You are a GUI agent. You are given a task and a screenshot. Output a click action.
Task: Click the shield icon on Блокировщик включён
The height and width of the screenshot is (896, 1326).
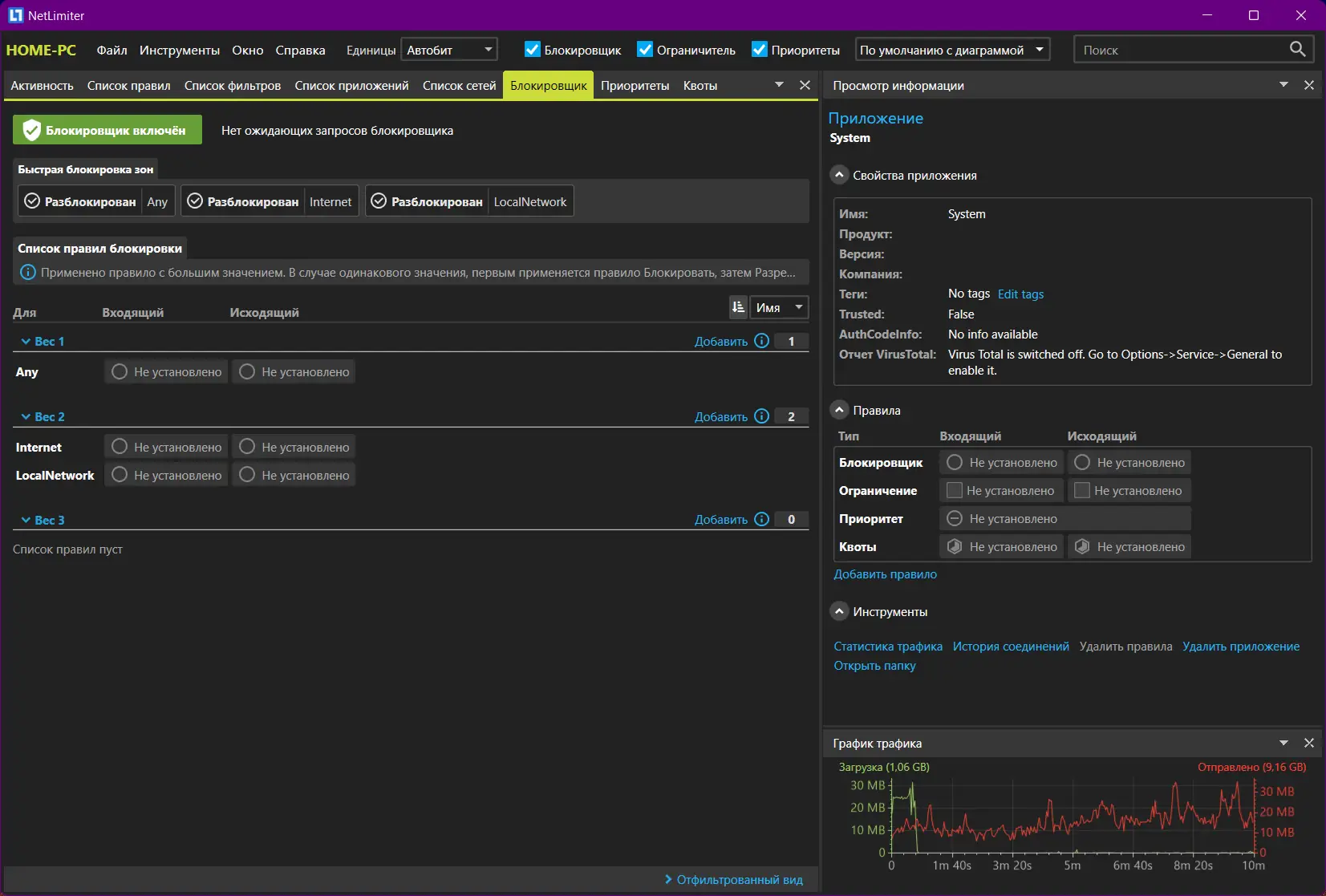coord(31,130)
